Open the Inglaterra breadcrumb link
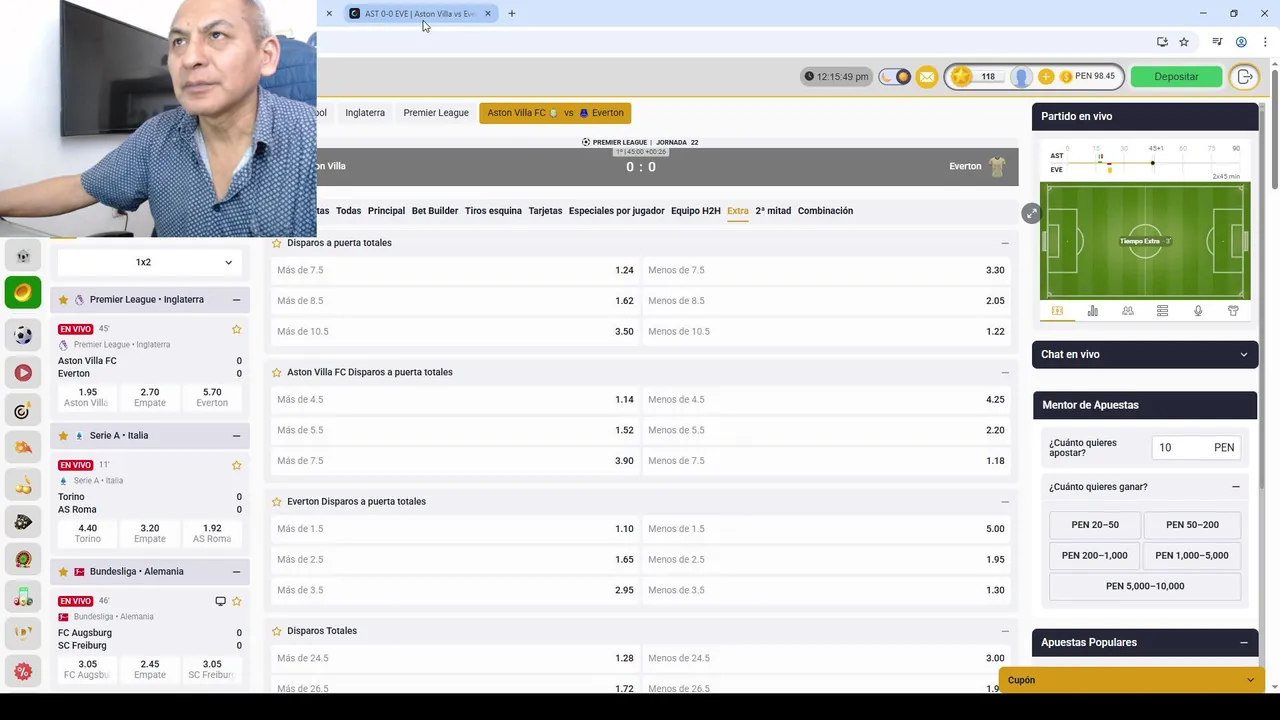Image resolution: width=1280 pixels, height=720 pixels. tap(365, 113)
